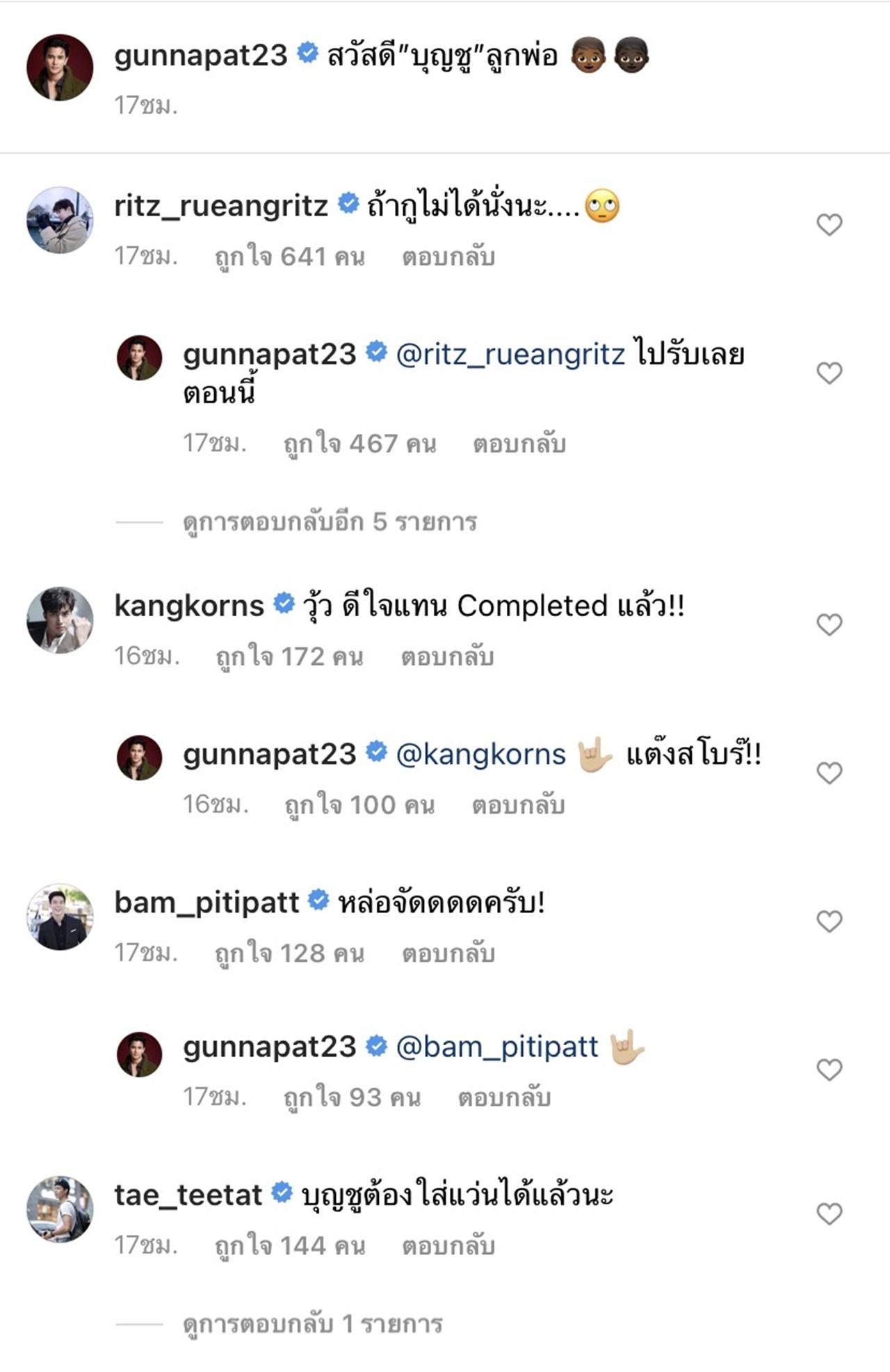
Task: Open the @bam_pitipatt mention link
Action: click(x=497, y=1047)
